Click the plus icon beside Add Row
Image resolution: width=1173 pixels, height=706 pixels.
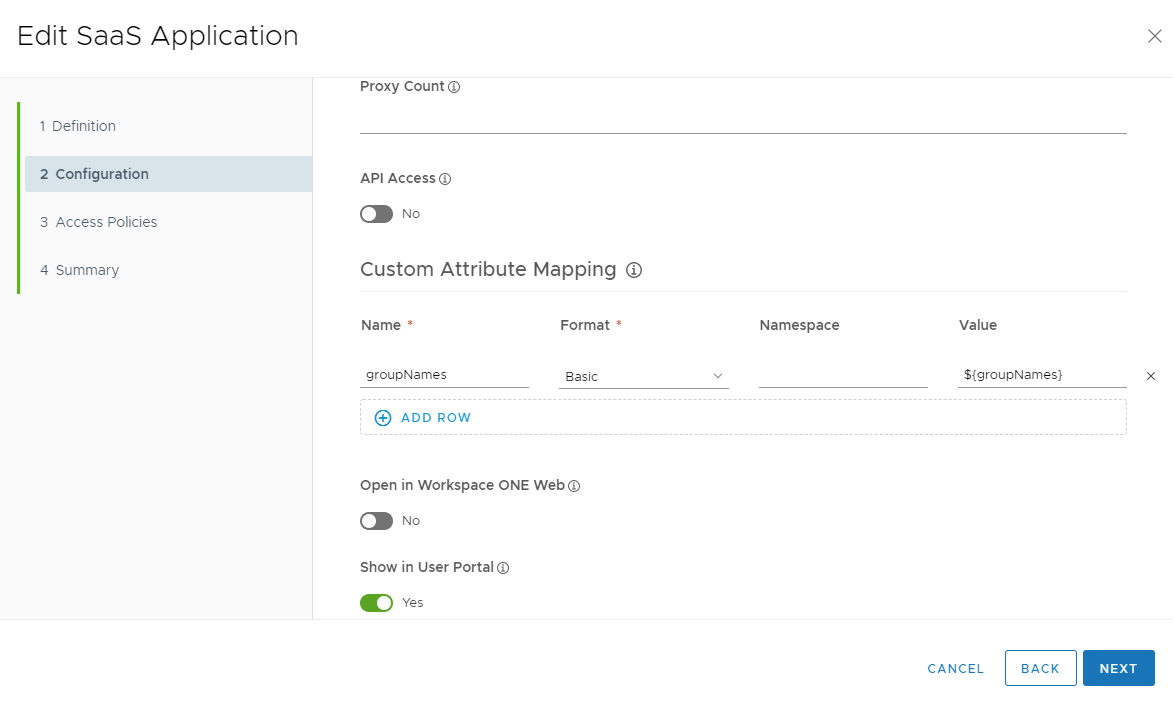pyautogui.click(x=383, y=418)
